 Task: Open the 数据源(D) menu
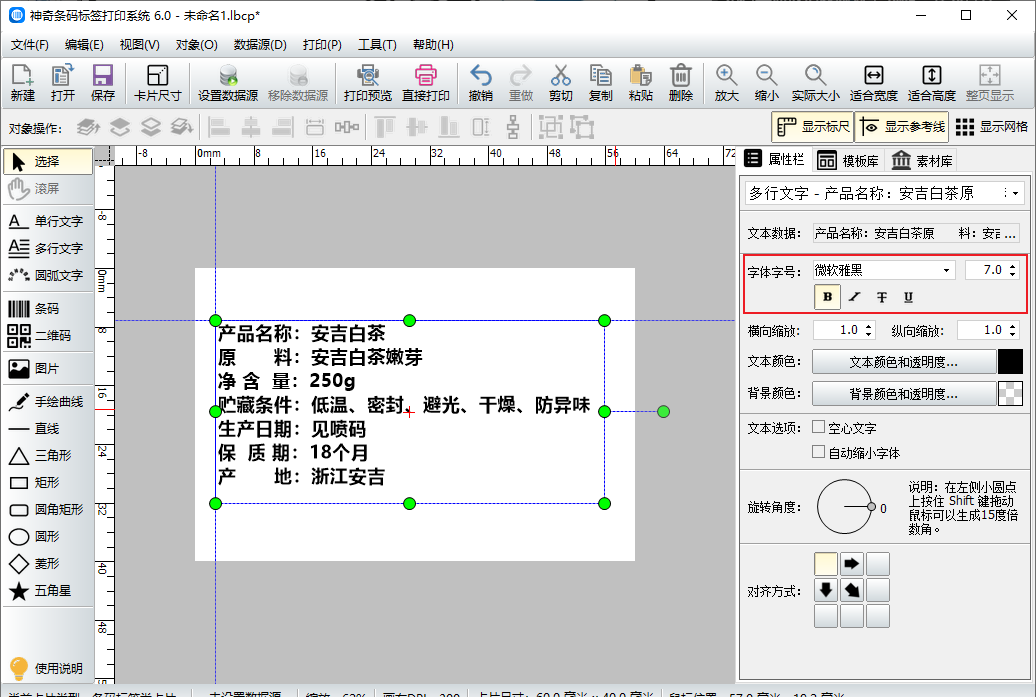pyautogui.click(x=260, y=45)
